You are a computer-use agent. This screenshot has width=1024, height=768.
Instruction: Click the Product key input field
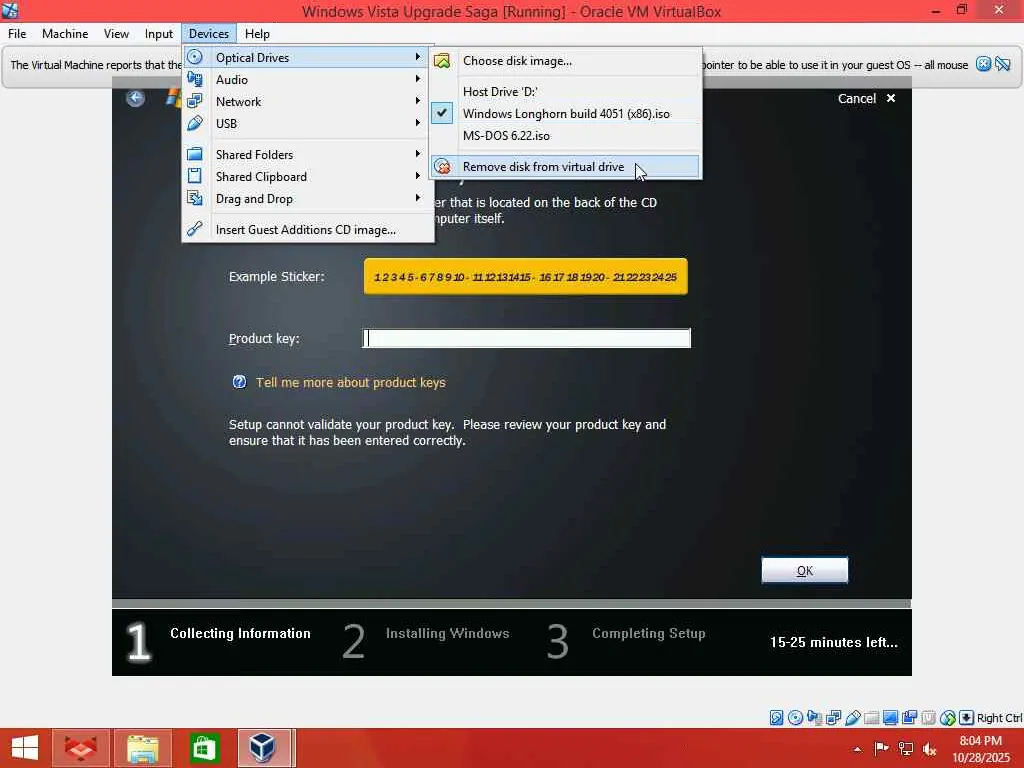coord(526,338)
